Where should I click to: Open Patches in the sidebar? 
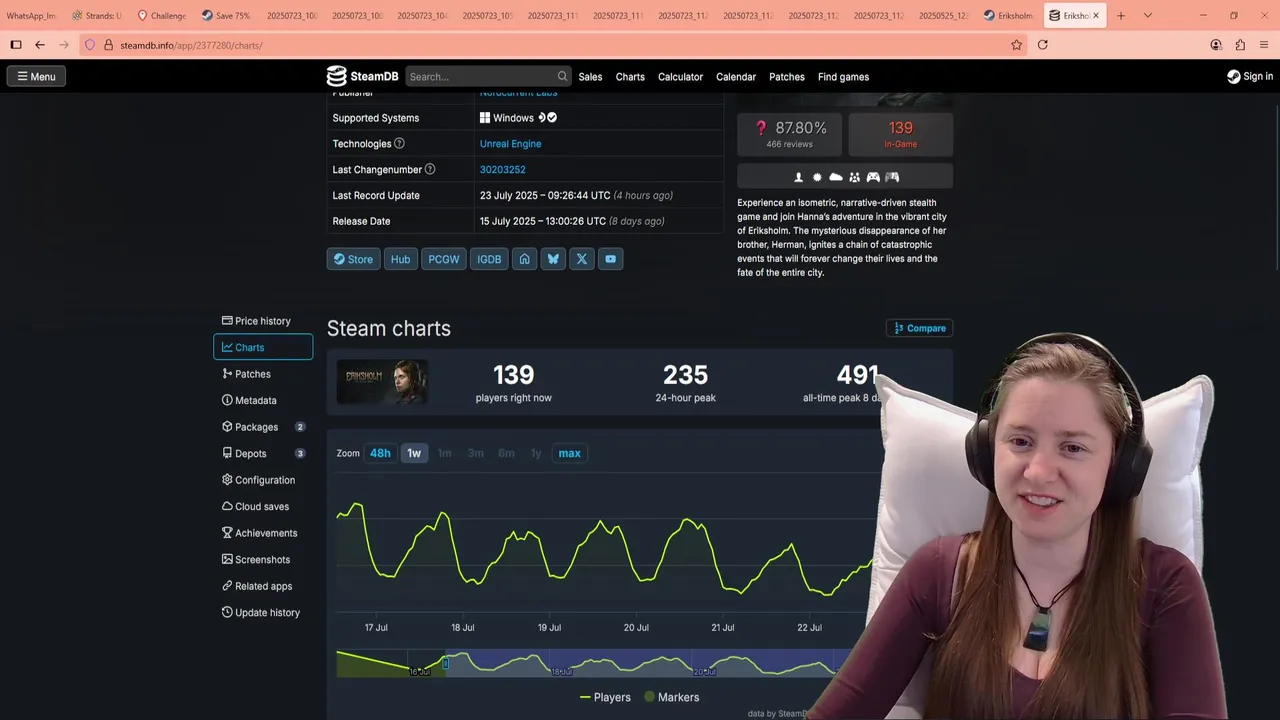coord(263,374)
